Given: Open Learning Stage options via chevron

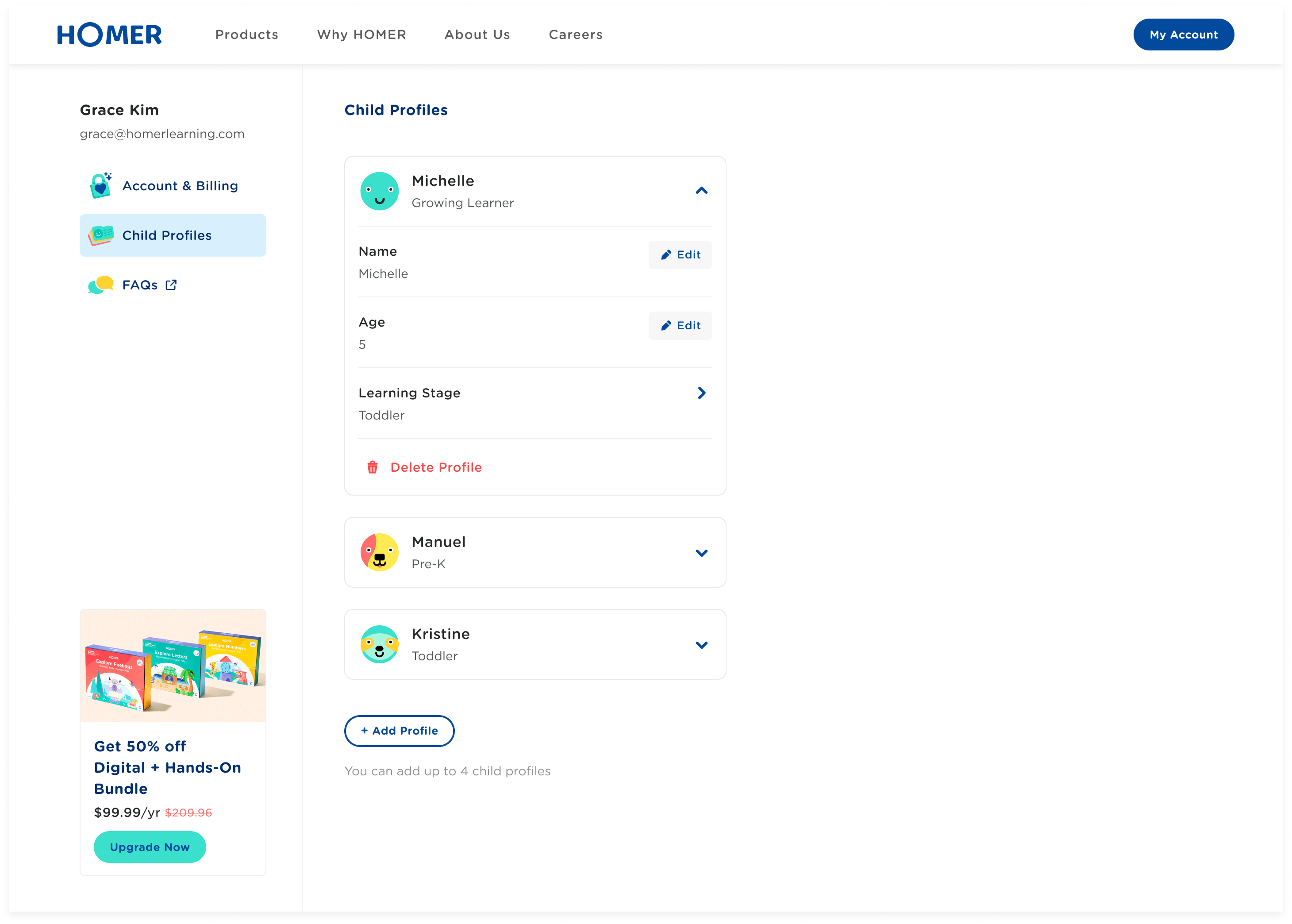Looking at the screenshot, I should pyautogui.click(x=701, y=393).
